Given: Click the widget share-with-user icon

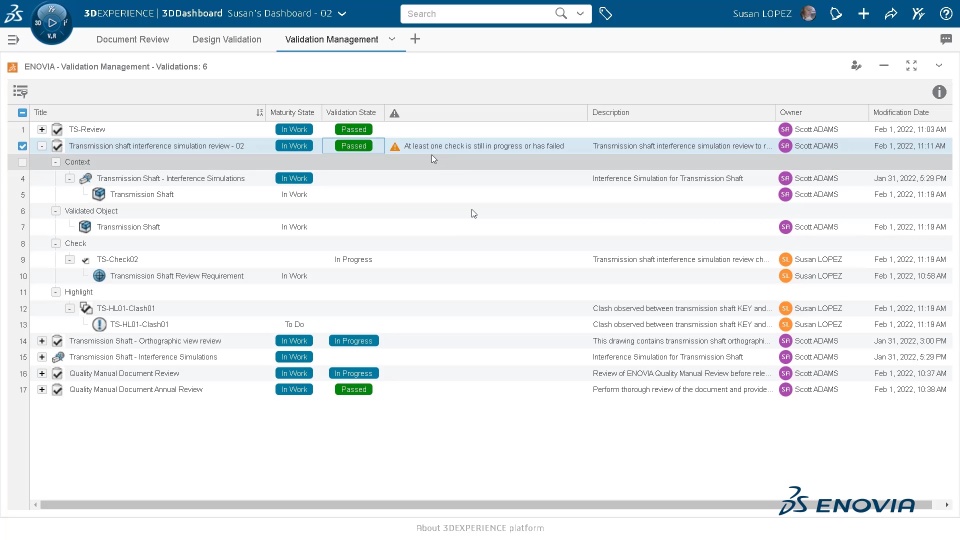Looking at the screenshot, I should pyautogui.click(x=856, y=66).
